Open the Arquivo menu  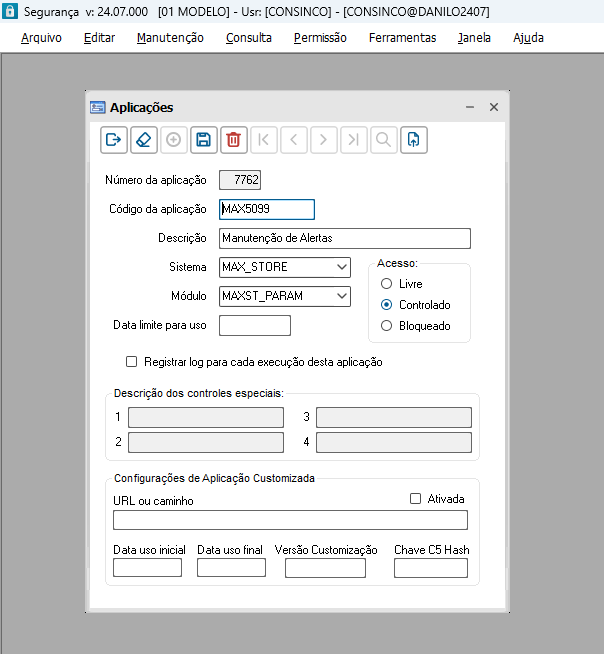pyautogui.click(x=41, y=38)
